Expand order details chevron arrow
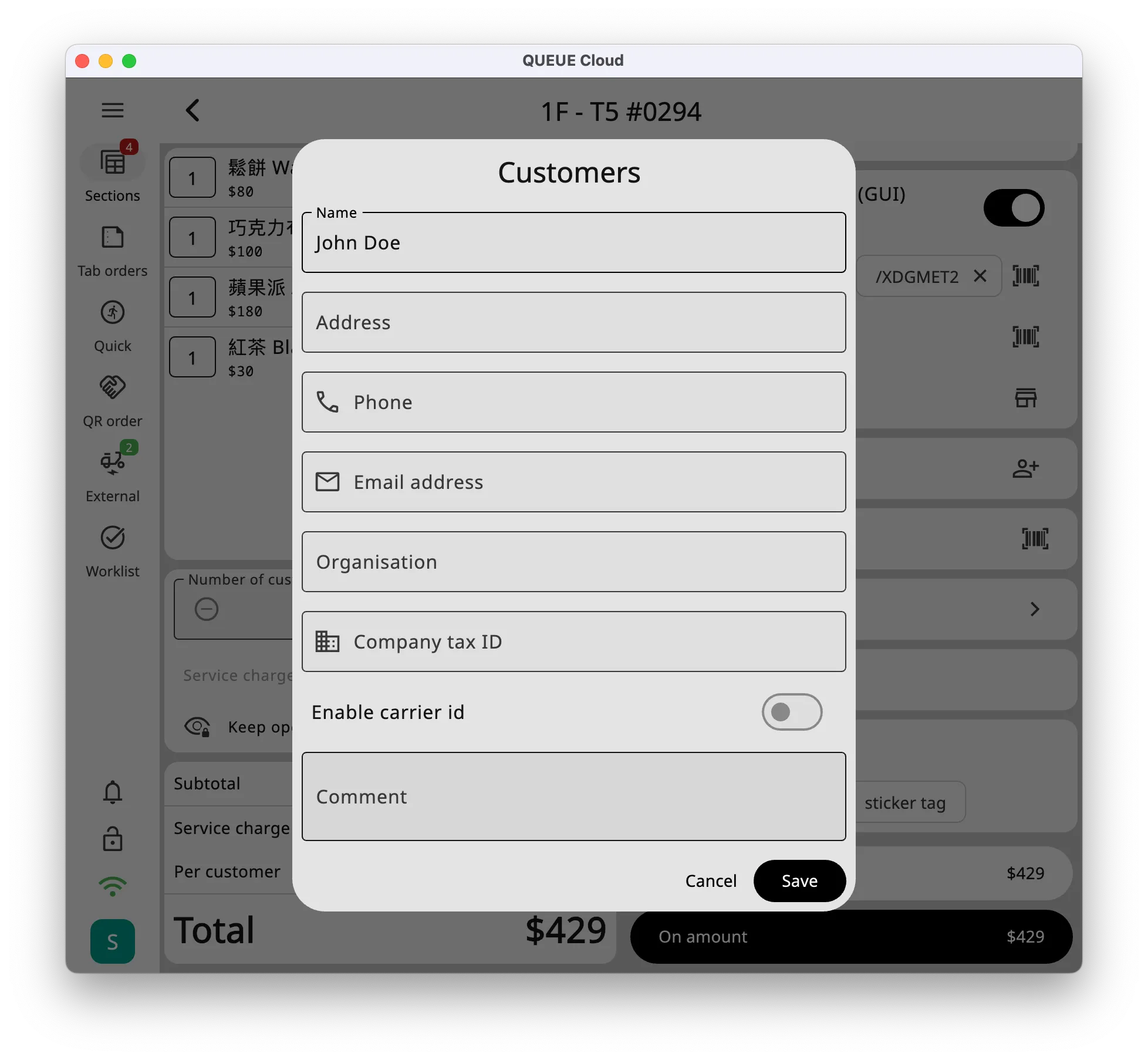Image resolution: width=1148 pixels, height=1060 pixels. coord(1036,608)
